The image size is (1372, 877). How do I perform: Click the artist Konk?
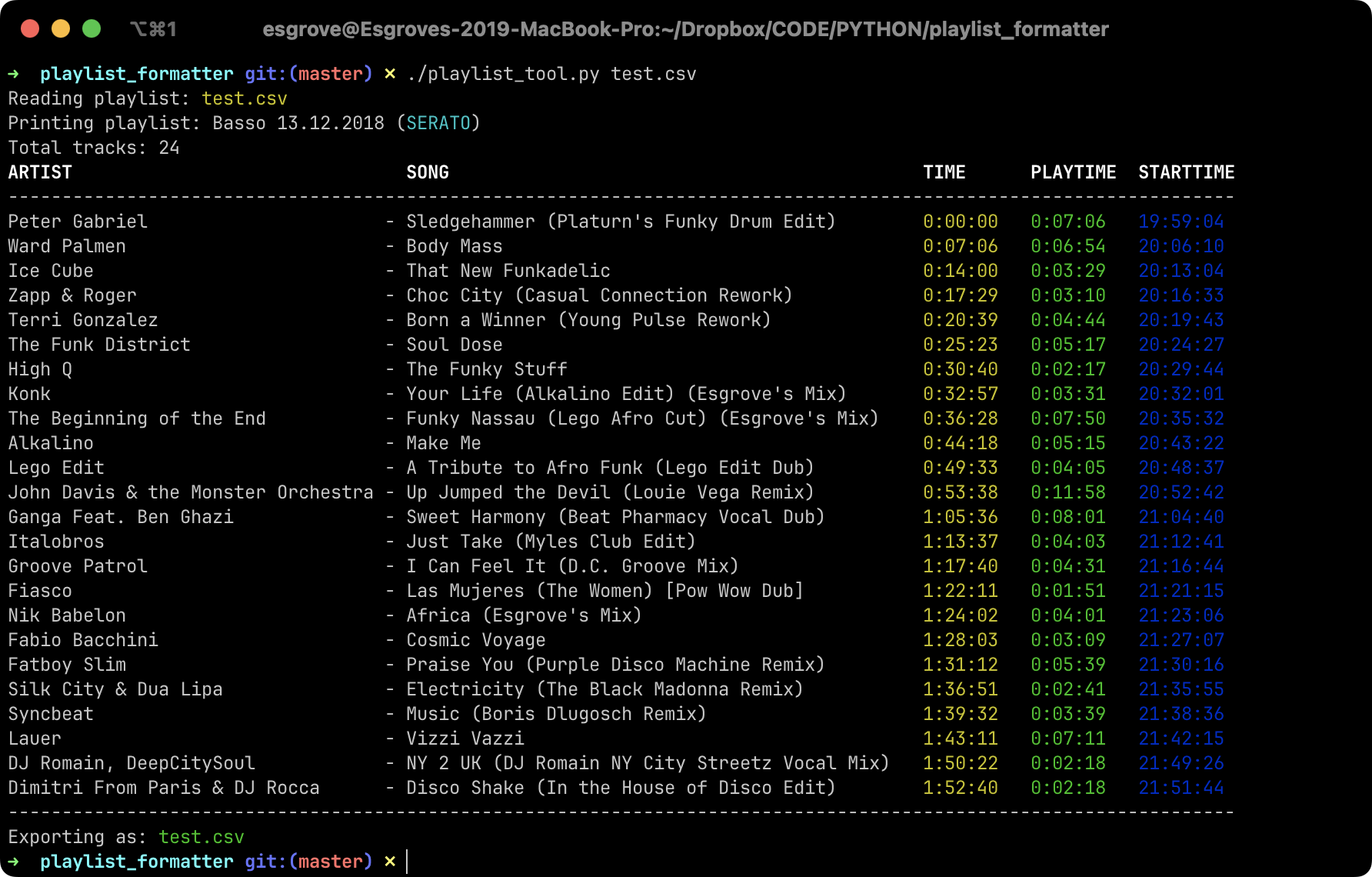point(29,394)
